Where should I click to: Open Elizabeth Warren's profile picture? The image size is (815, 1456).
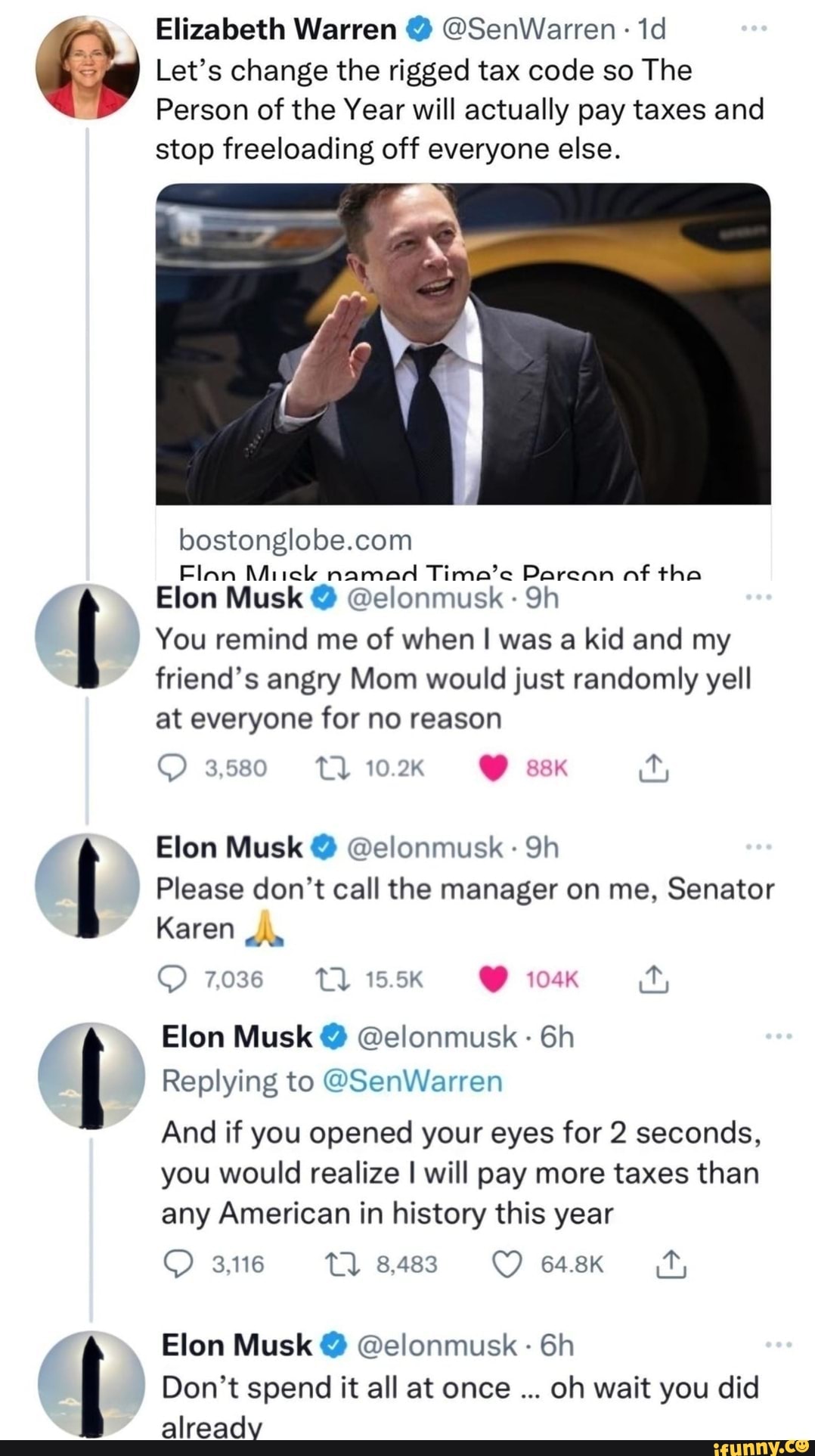pos(87,68)
